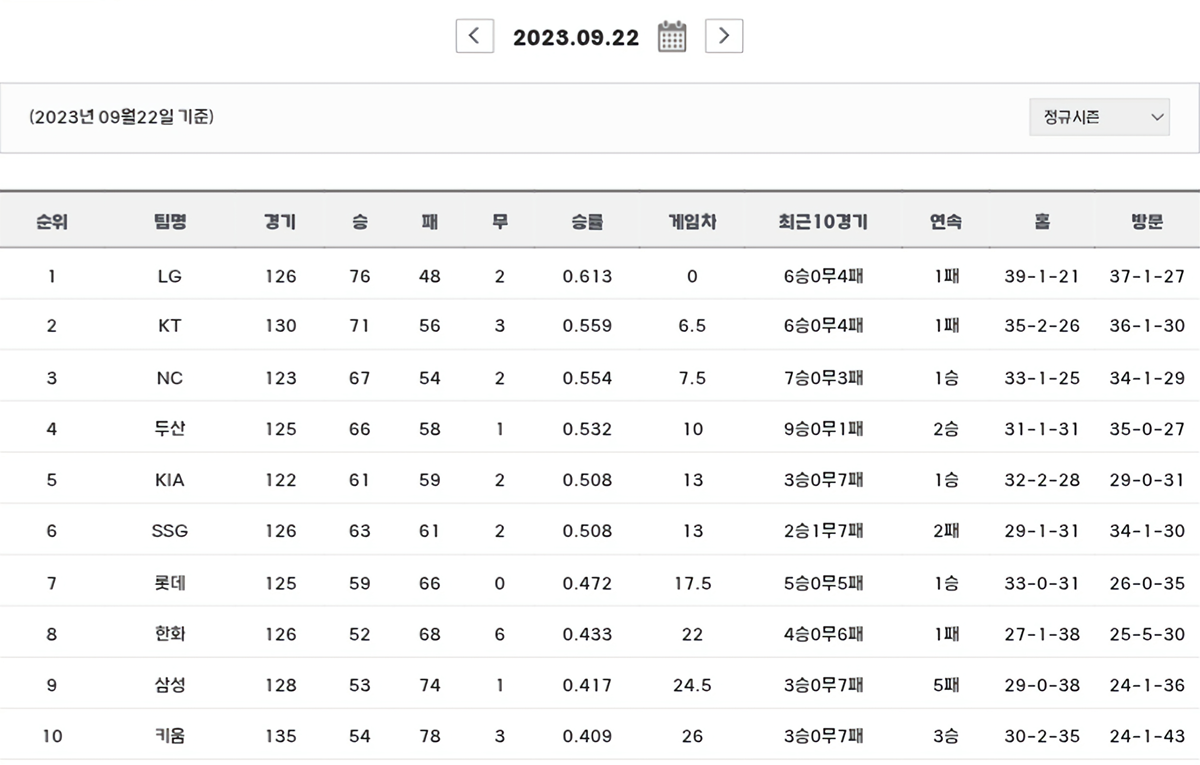1200x765 pixels.
Task: Select team name 롯데
Action: 170,583
